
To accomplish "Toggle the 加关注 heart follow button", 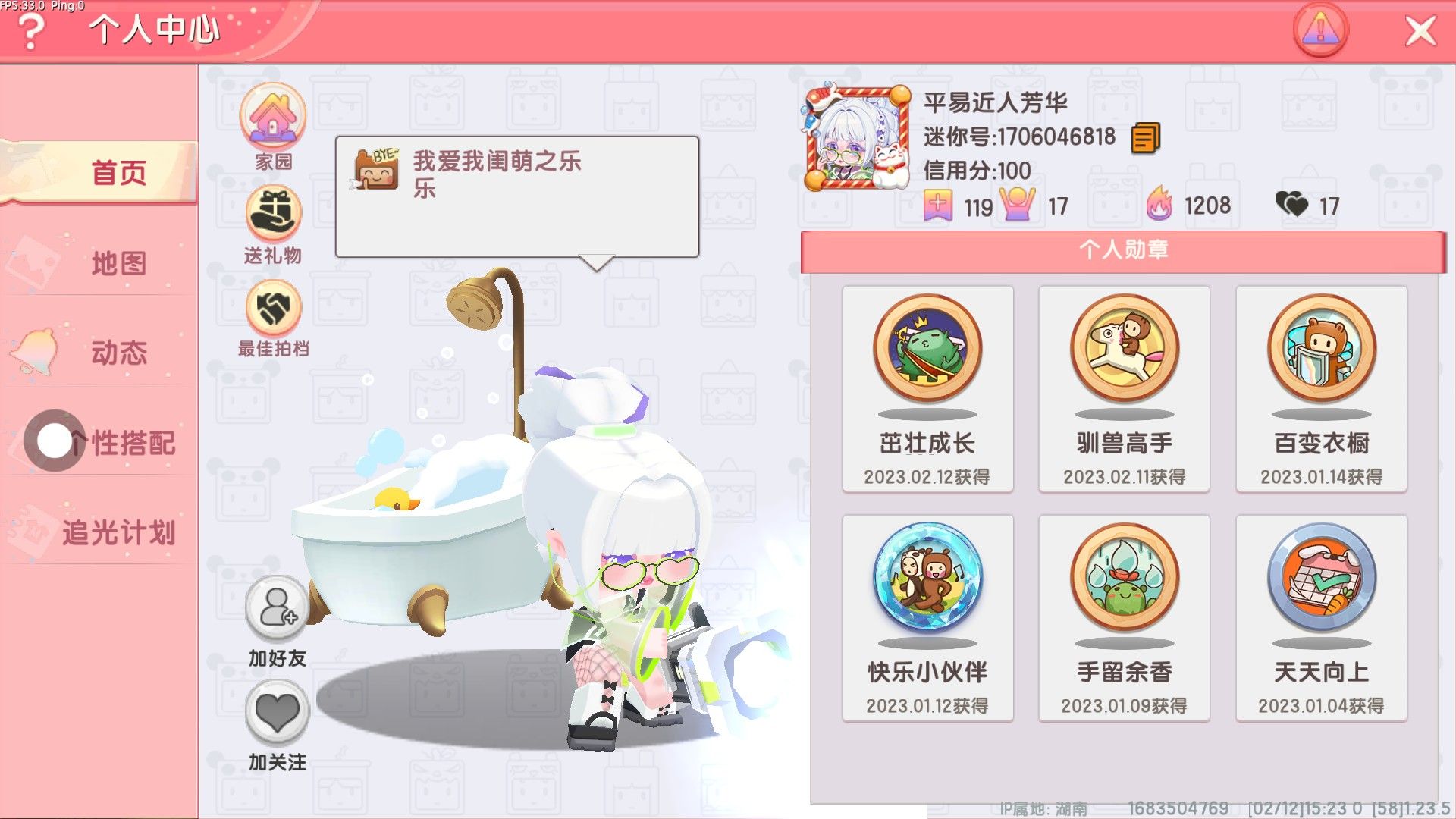I will pos(277,712).
